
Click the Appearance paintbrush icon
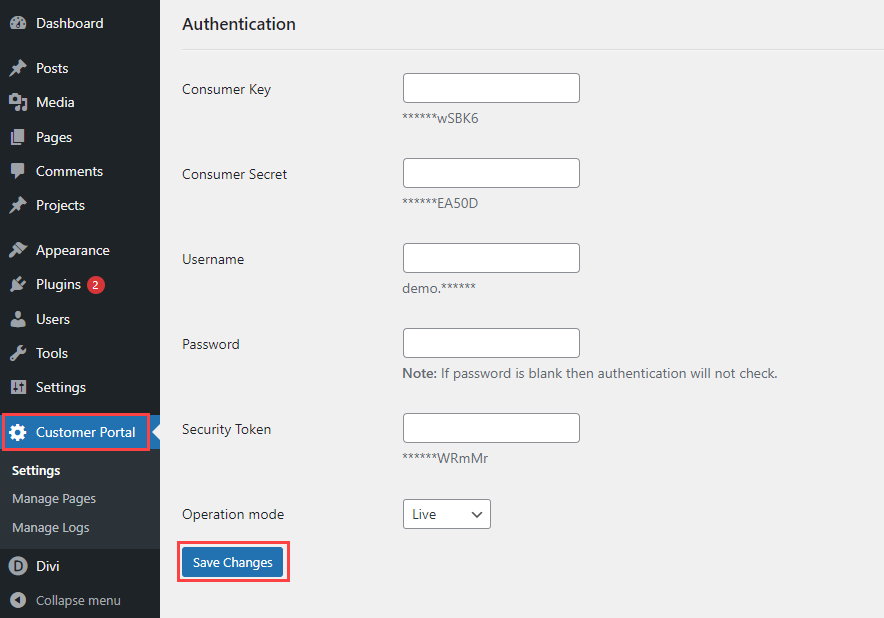pyautogui.click(x=18, y=250)
